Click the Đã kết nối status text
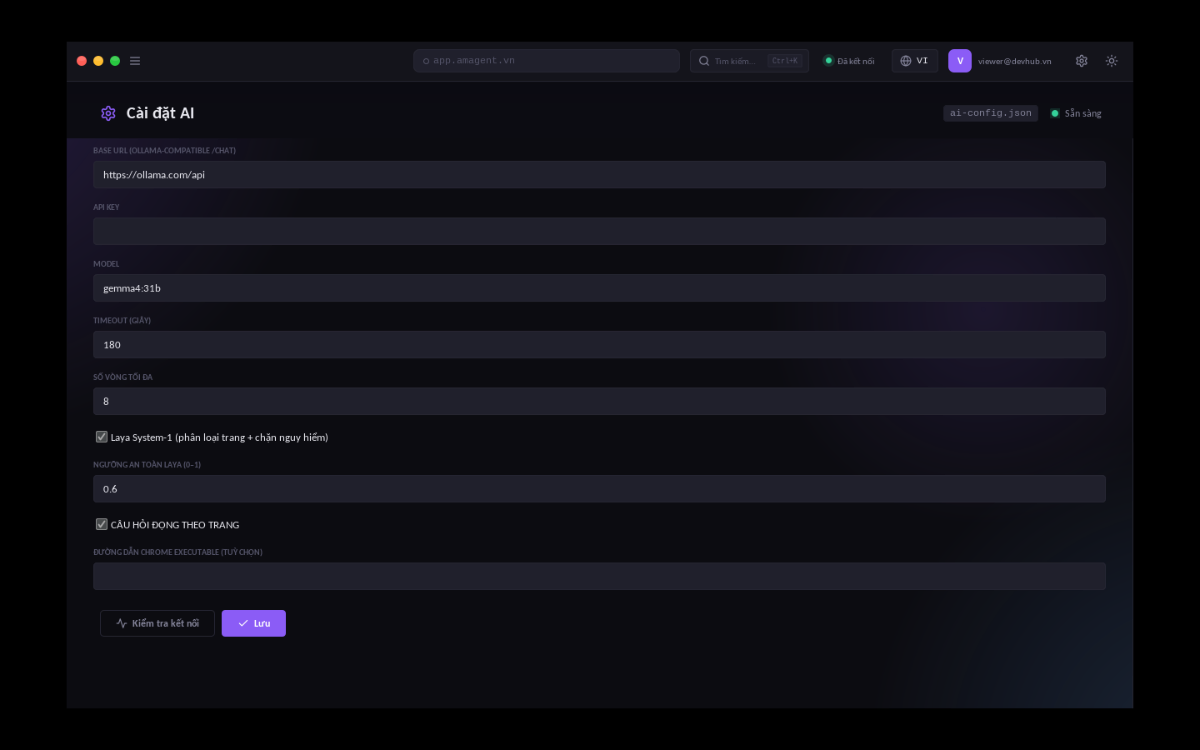This screenshot has height=750, width=1200. 856,61
